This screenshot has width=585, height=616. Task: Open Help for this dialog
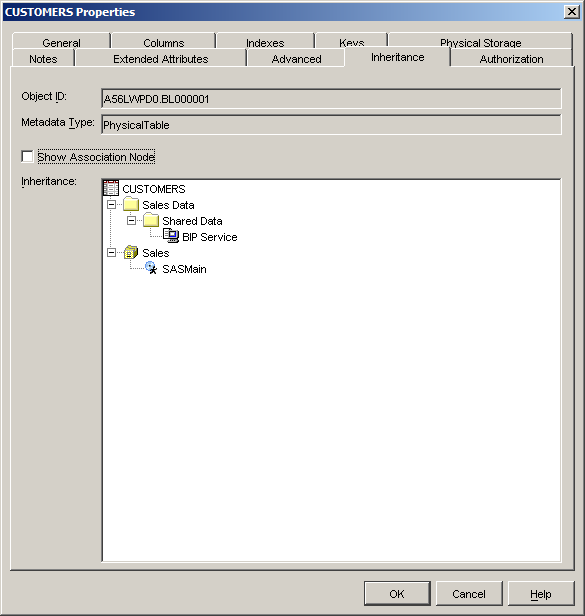(x=541, y=593)
